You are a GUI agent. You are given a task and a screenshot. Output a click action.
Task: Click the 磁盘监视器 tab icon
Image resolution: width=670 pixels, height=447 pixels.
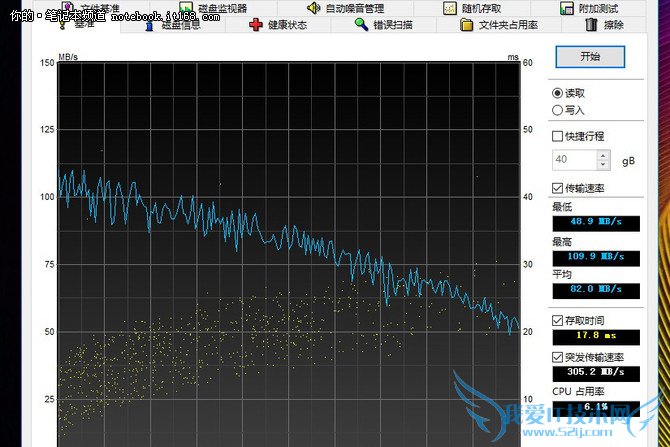[186, 8]
